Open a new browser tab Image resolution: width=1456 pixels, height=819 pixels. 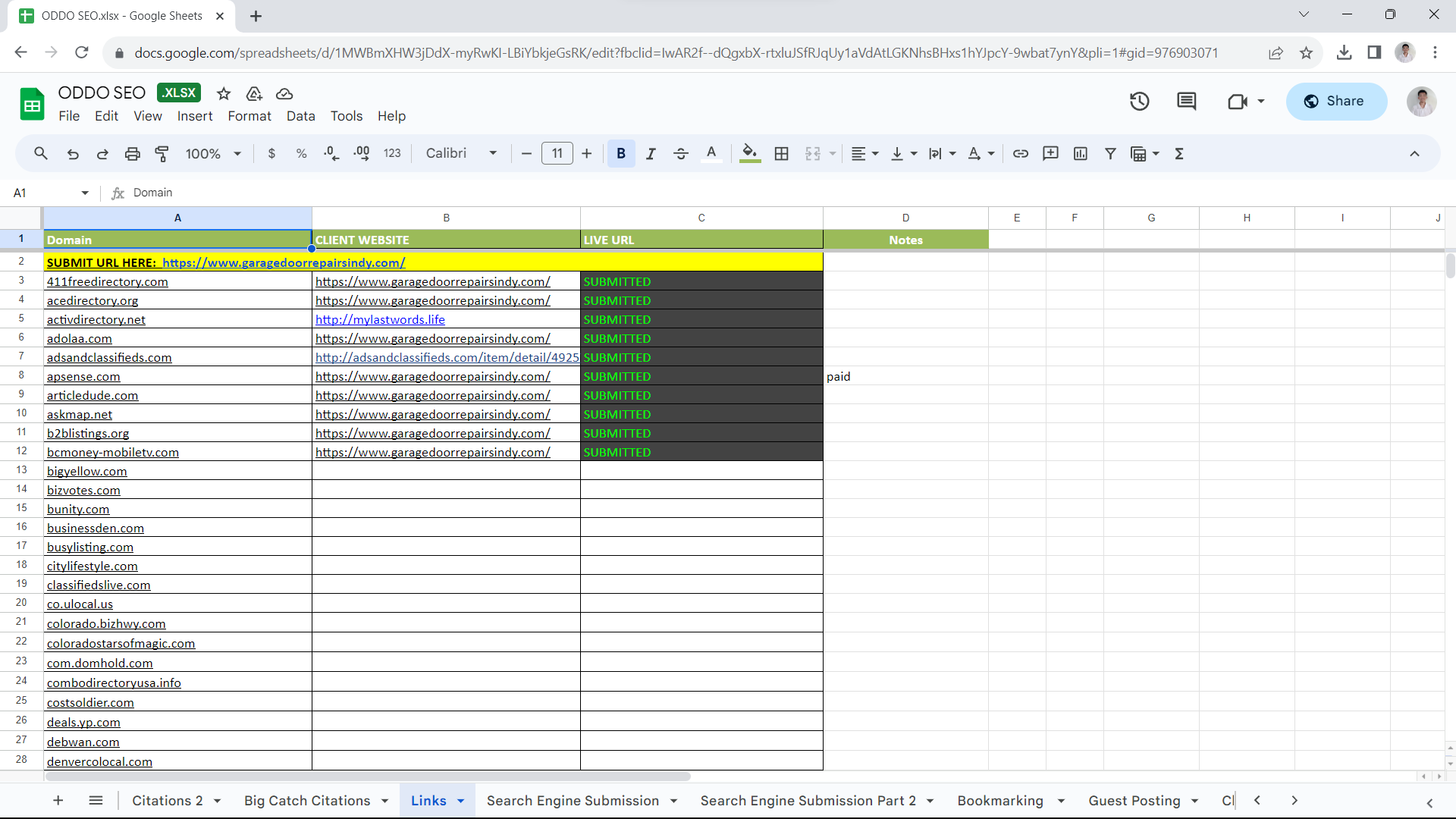click(x=256, y=16)
